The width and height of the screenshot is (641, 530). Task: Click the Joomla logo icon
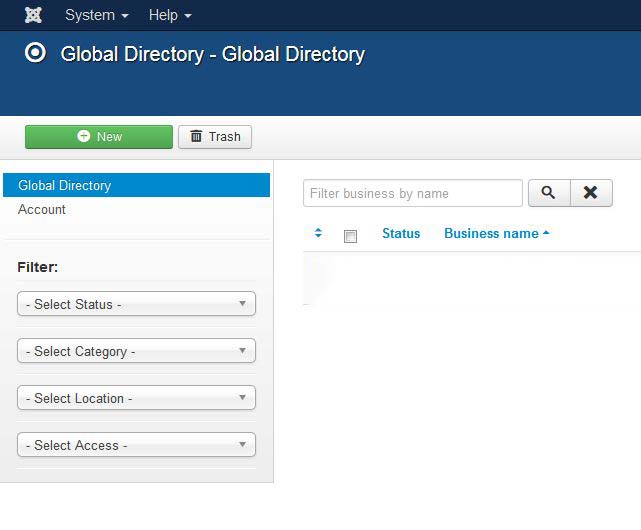click(33, 15)
